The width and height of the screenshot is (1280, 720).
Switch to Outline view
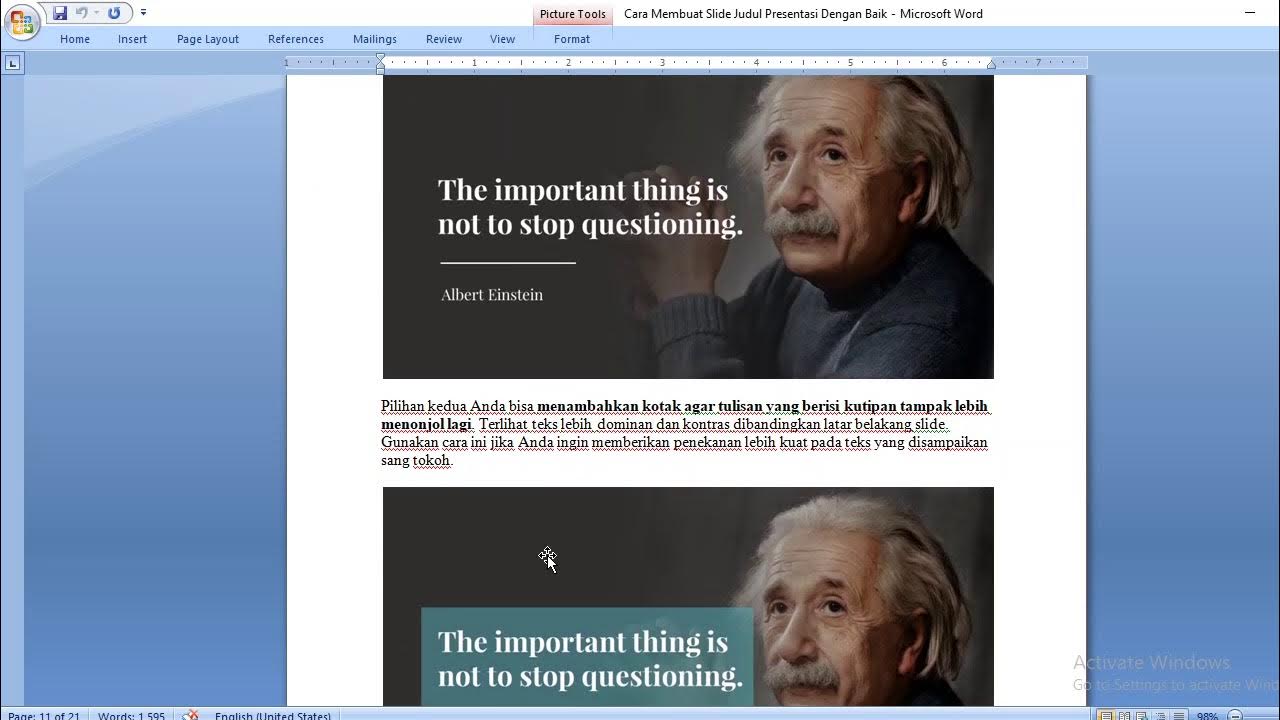tap(1159, 716)
